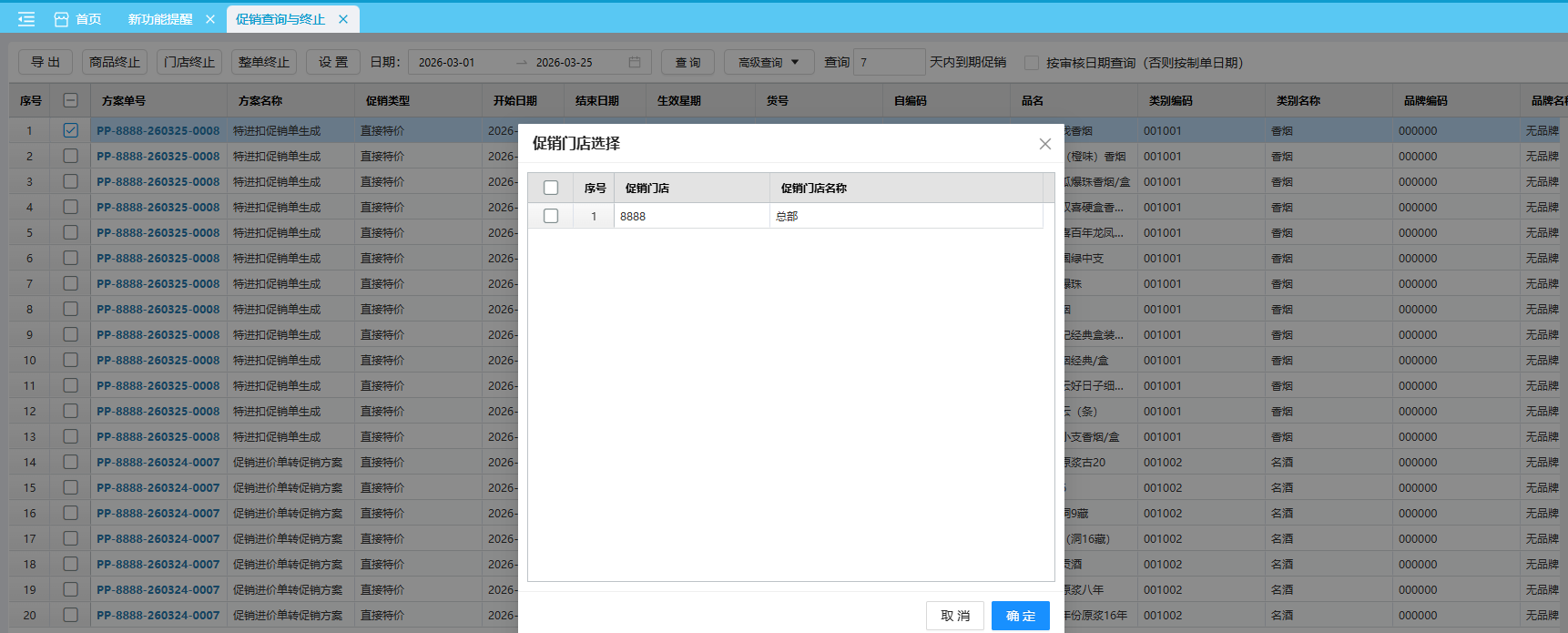Screen dimensions: 1568x633
Task: Close the 促销门店选择 dialog
Action: point(1044,144)
